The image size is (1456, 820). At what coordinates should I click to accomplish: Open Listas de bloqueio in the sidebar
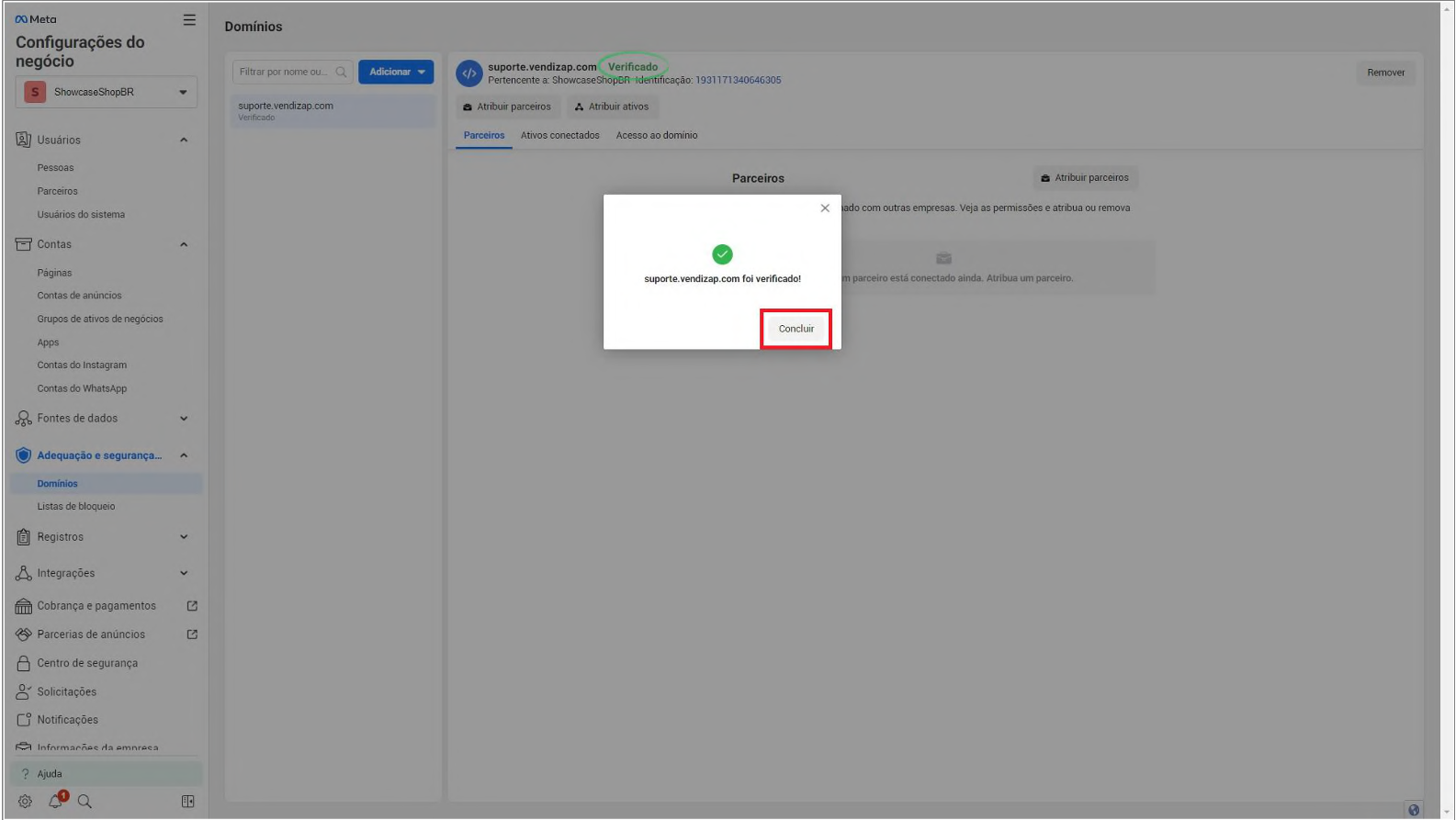tap(76, 507)
